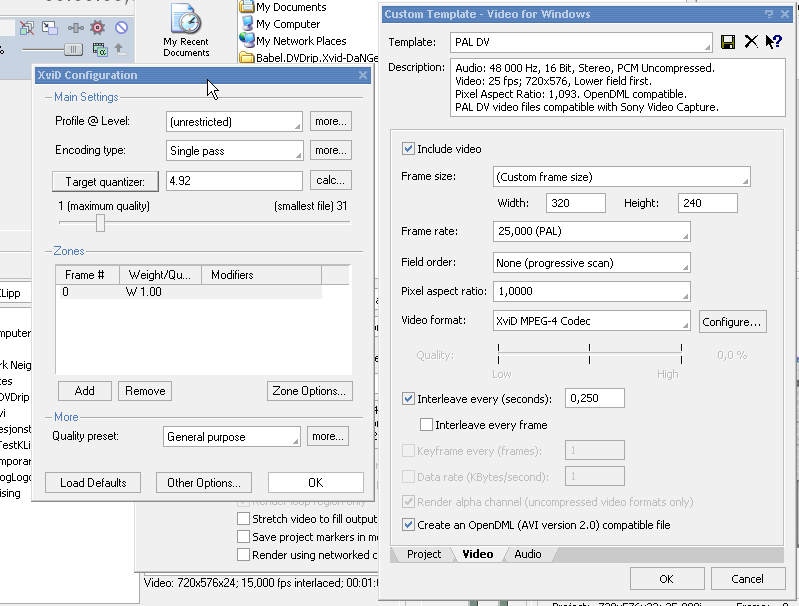Image resolution: width=799 pixels, height=606 pixels.
Task: Open Other Options...
Action: point(204,483)
